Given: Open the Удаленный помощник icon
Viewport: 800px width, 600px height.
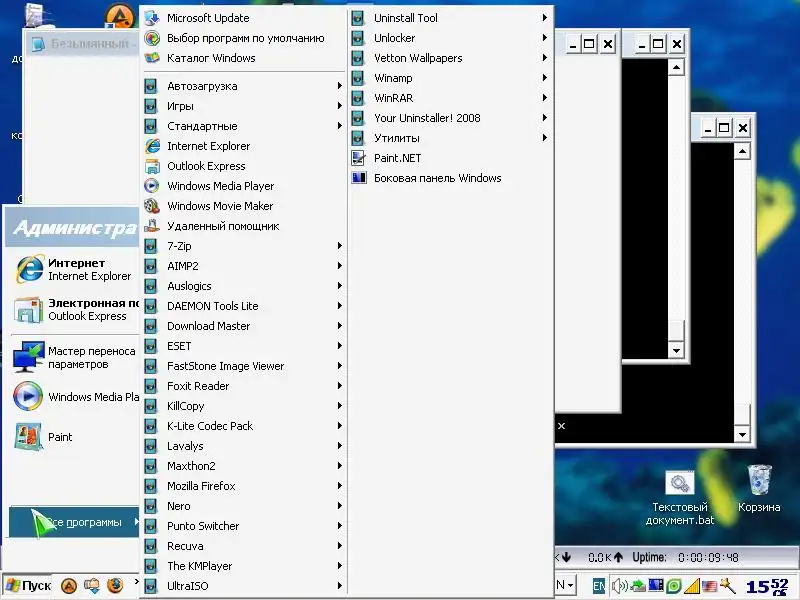Looking at the screenshot, I should 152,226.
